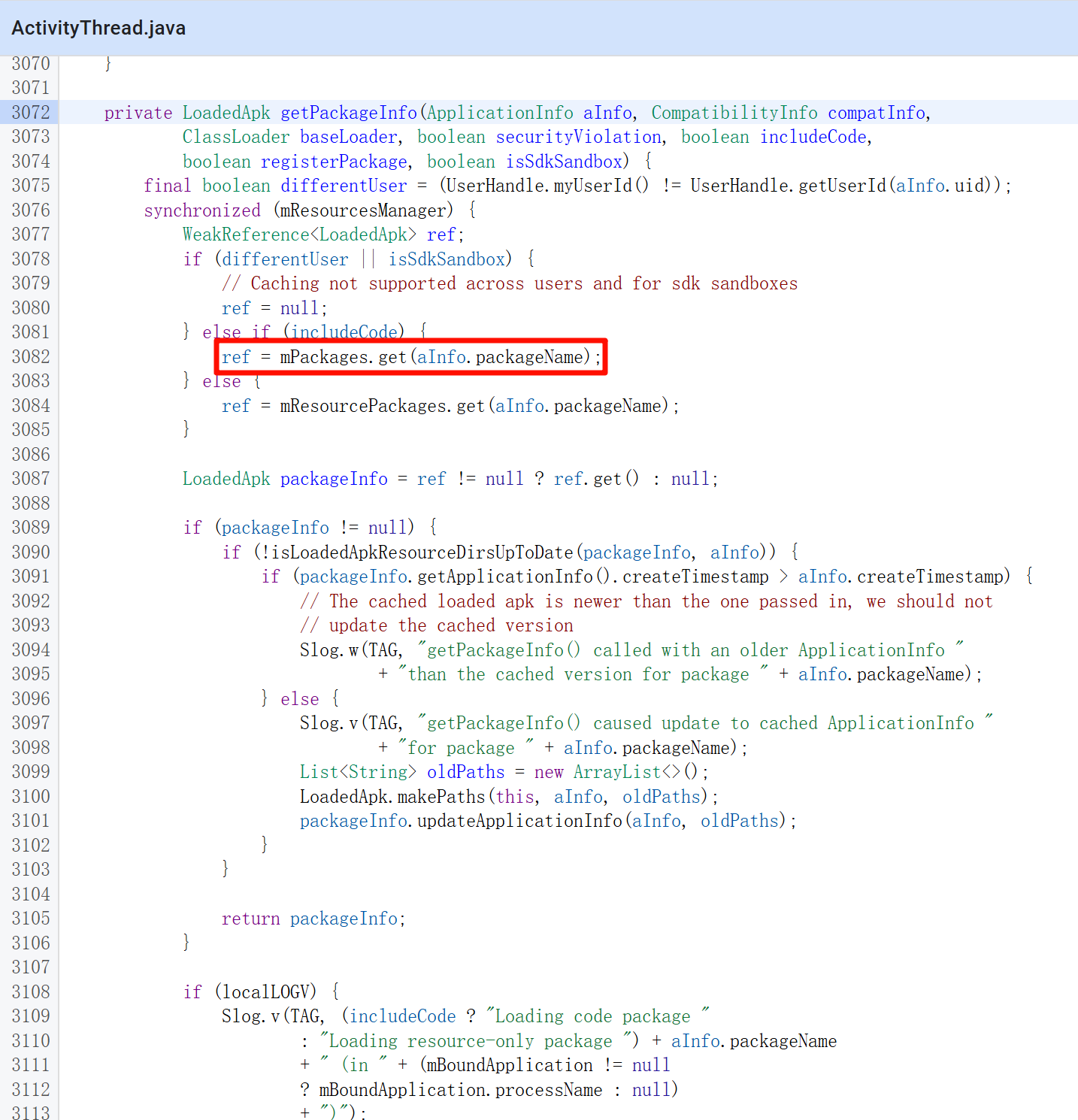This screenshot has width=1078, height=1120.
Task: Click updateApplicationInfo call on line 3101
Action: tap(519, 821)
